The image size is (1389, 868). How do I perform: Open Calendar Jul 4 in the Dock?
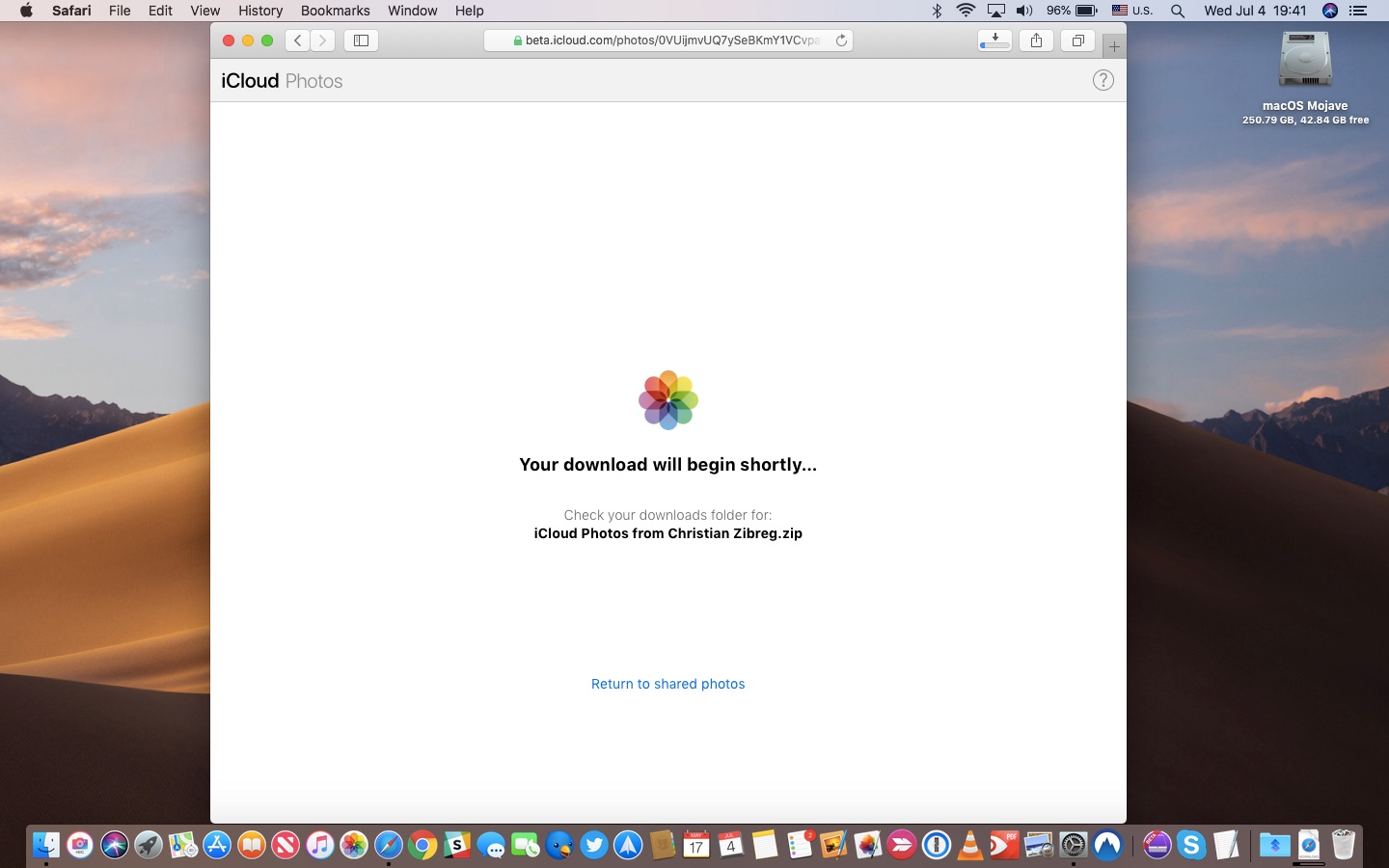click(730, 845)
